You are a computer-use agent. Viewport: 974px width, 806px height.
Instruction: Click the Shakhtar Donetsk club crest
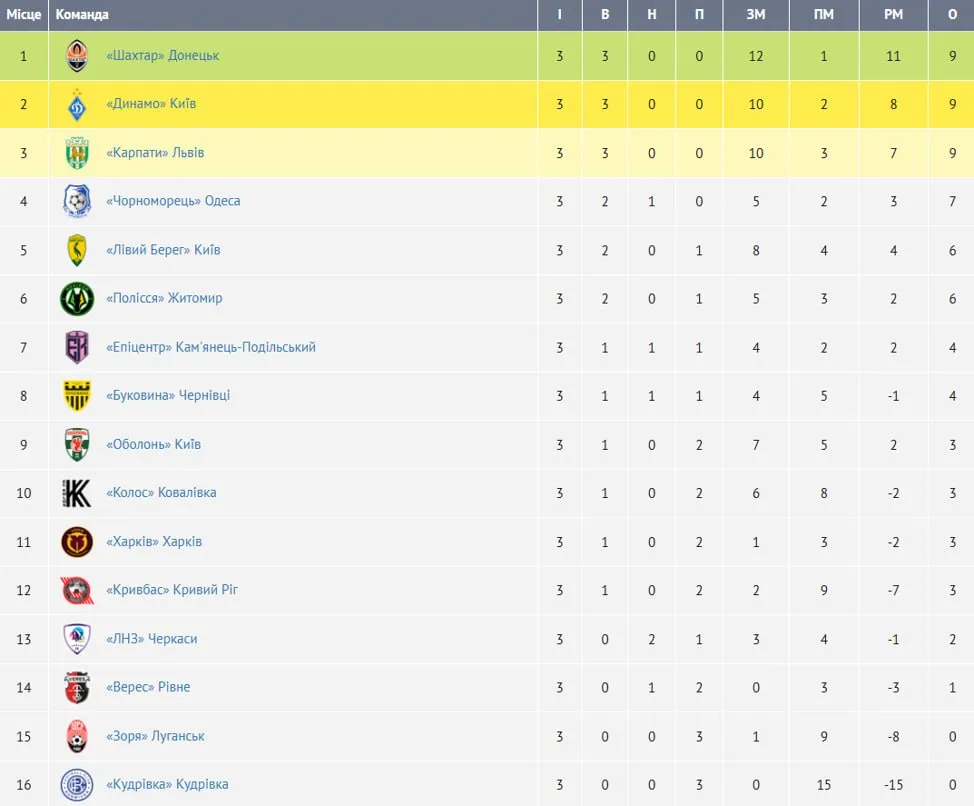(77, 56)
